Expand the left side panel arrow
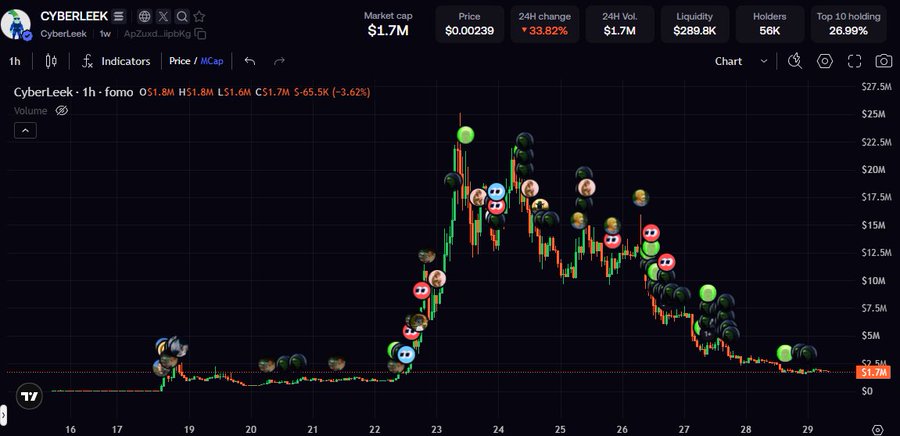Screen dimensions: 900x436 [x=3, y=414]
